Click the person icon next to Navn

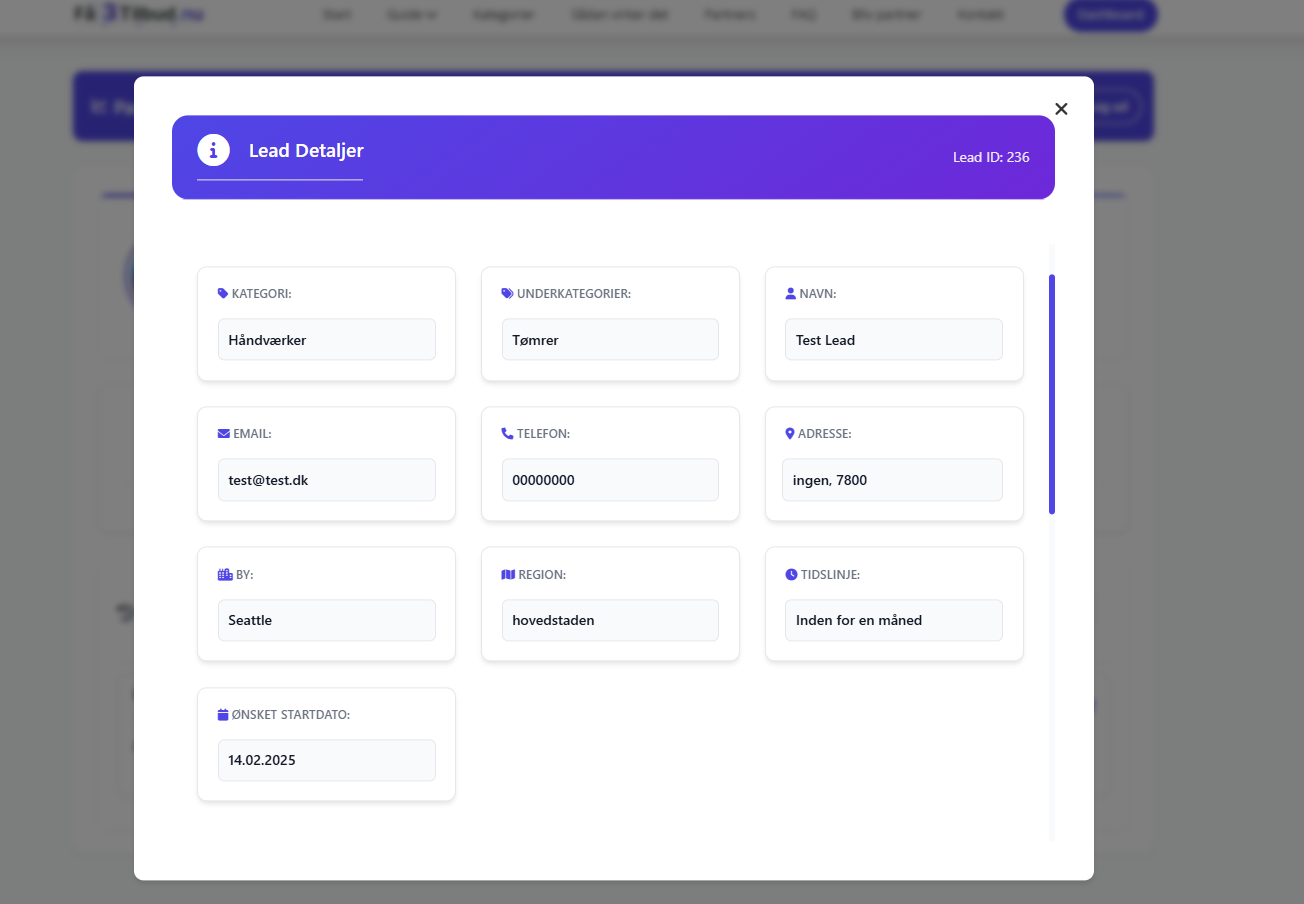coord(791,294)
